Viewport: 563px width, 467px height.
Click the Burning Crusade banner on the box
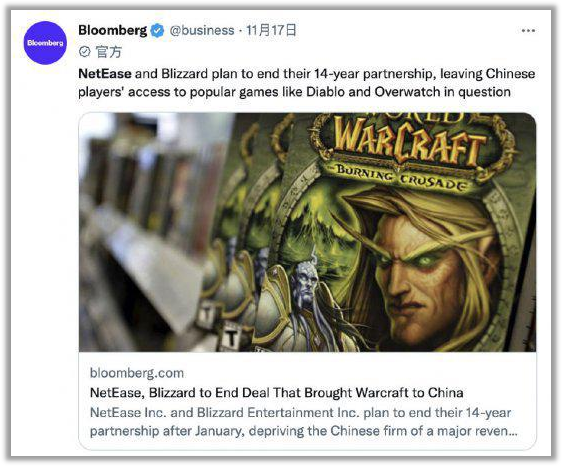pos(402,177)
